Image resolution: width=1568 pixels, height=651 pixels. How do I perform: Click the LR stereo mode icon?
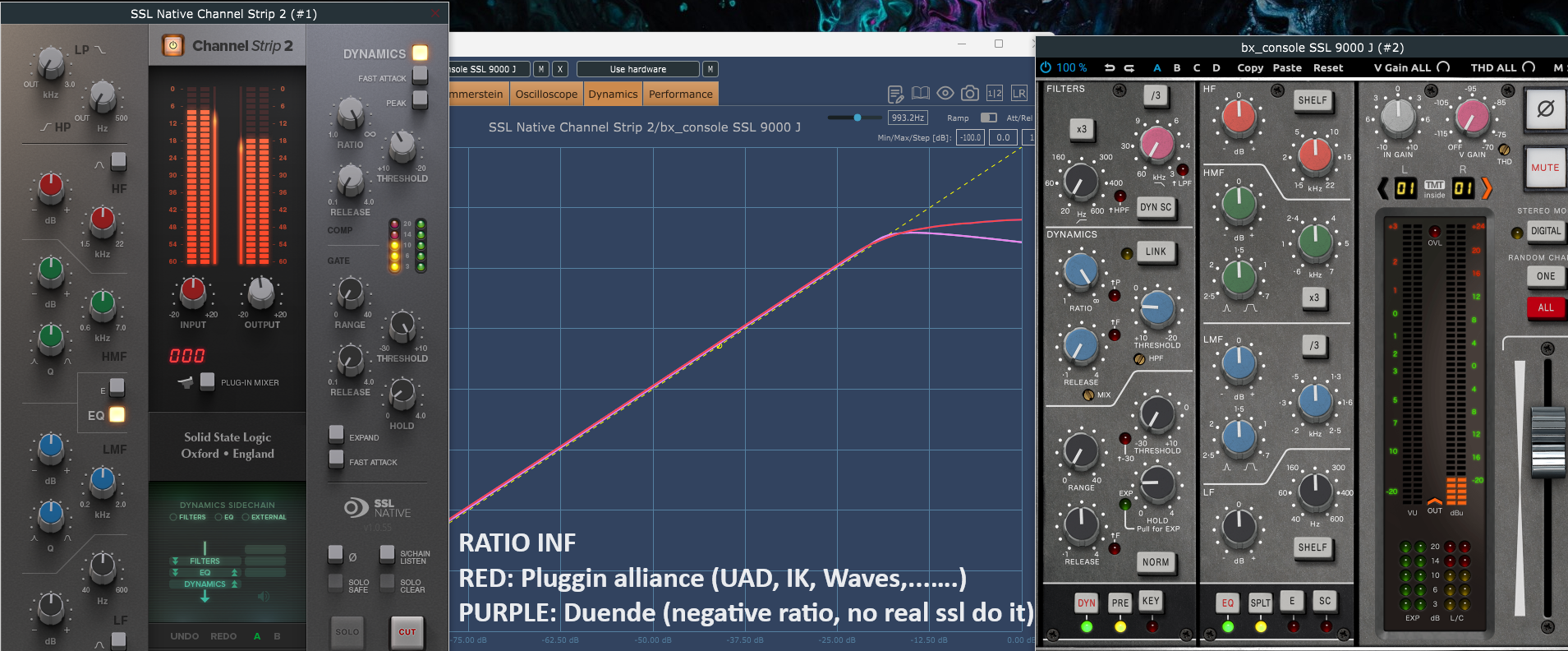click(x=1019, y=94)
